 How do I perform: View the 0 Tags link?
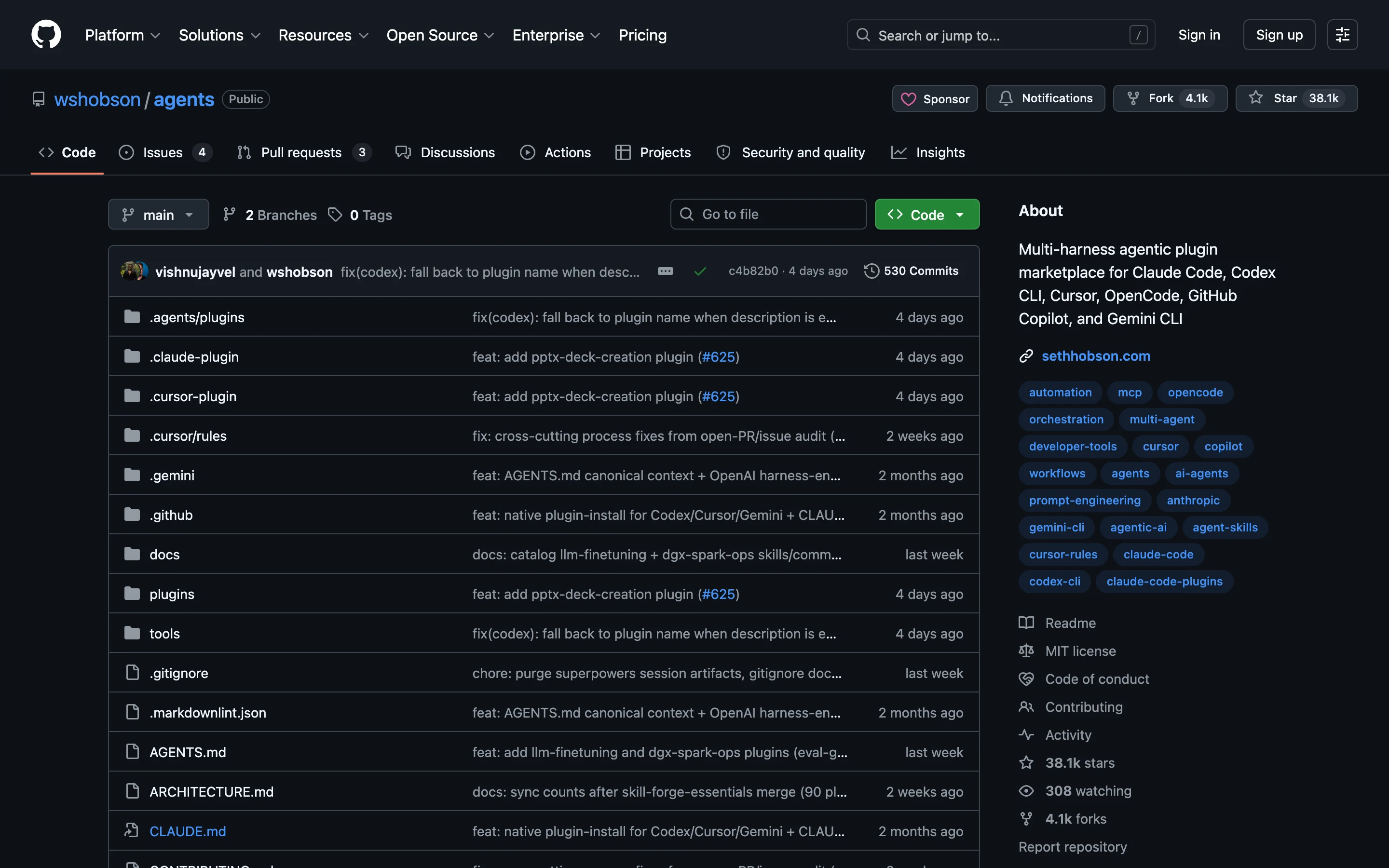coord(360,215)
